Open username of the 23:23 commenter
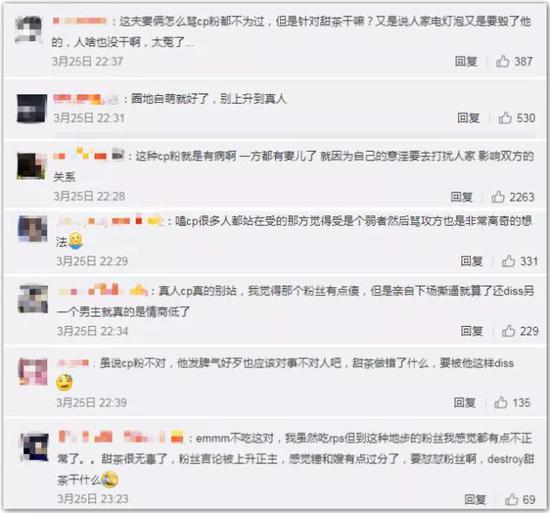 [x=121, y=437]
